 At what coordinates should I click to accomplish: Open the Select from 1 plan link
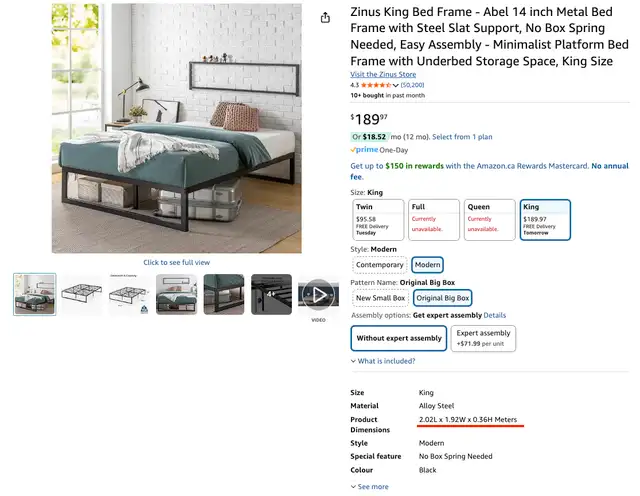click(461, 137)
